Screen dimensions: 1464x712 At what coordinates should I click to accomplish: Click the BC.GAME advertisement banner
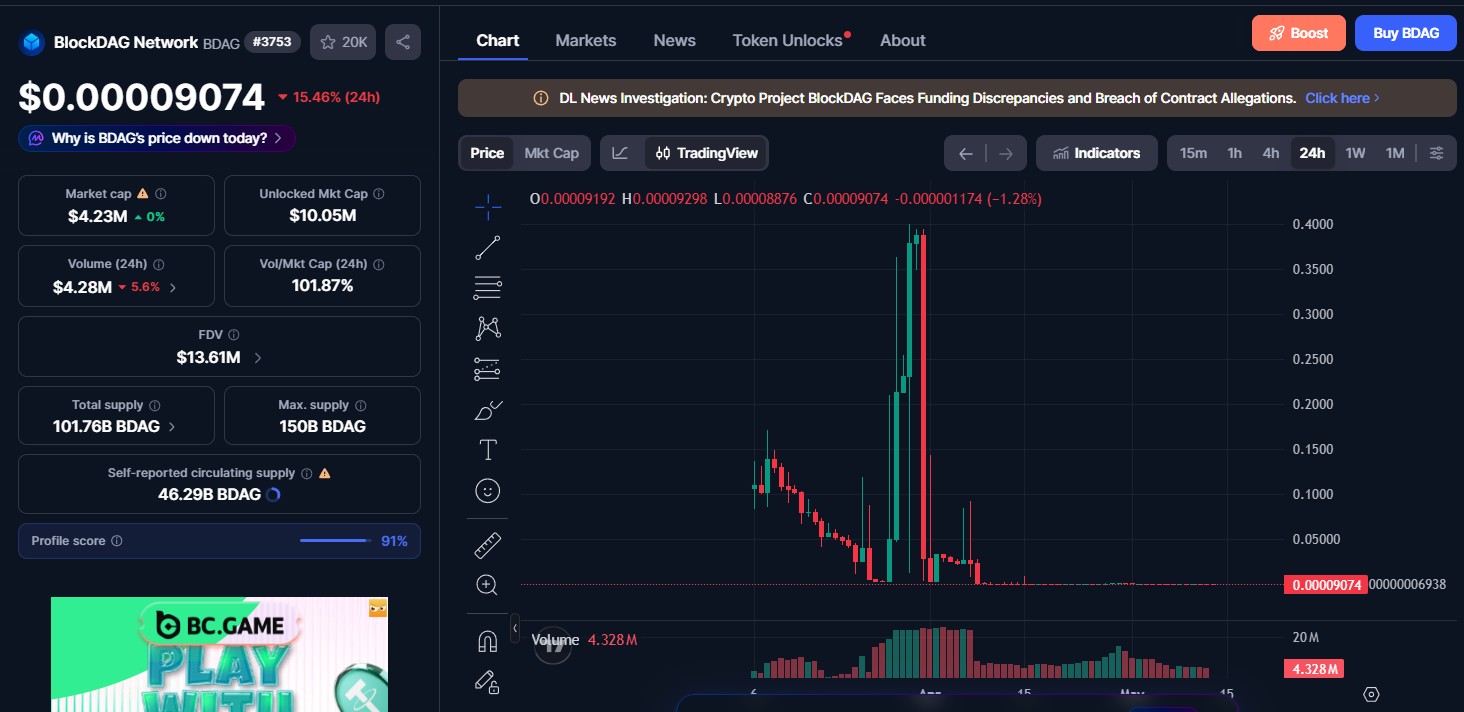[219, 654]
